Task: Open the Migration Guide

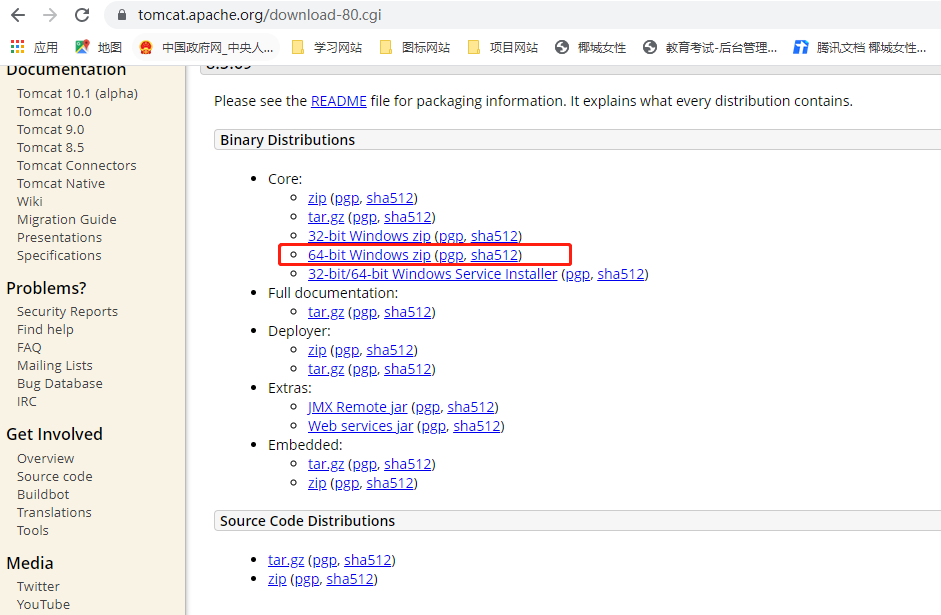Action: (67, 220)
